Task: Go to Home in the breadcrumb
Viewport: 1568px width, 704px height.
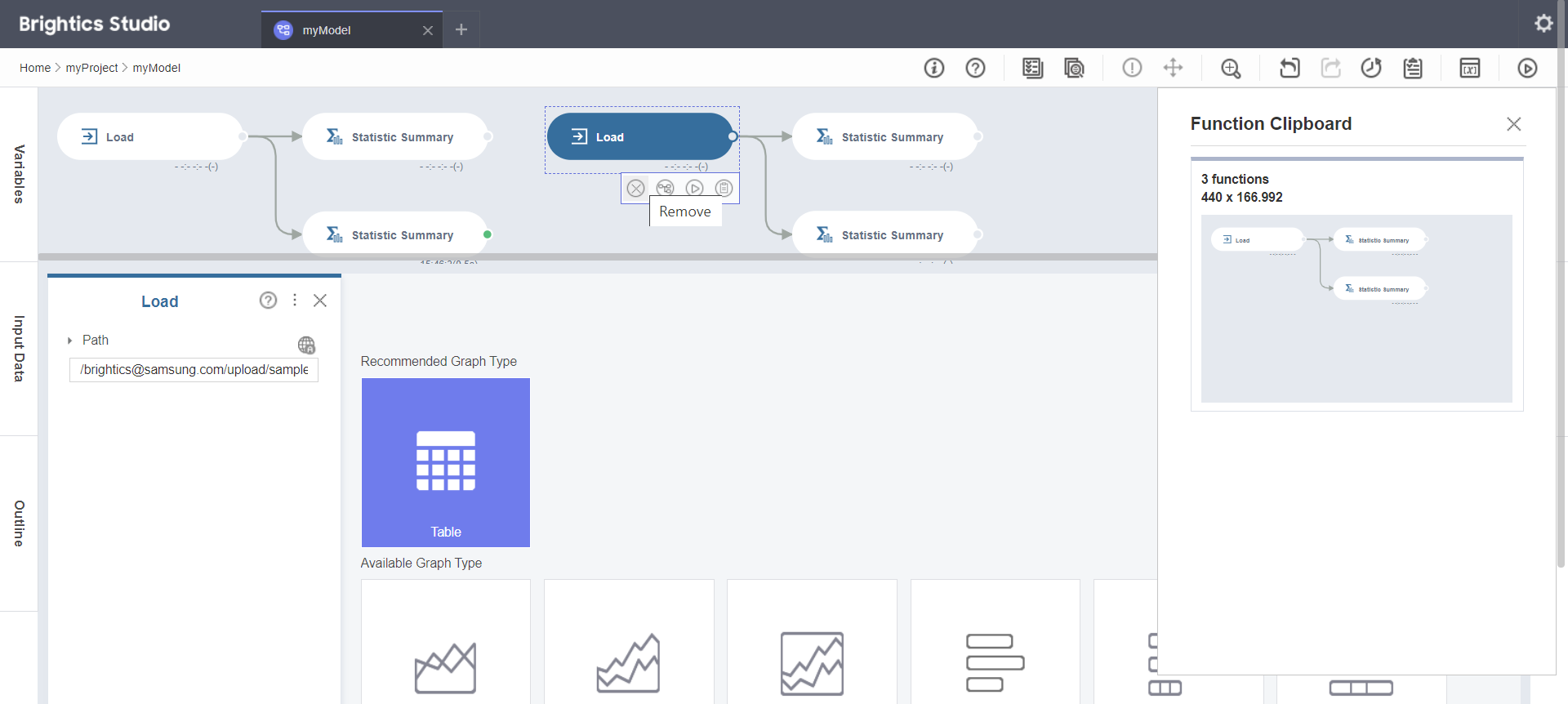Action: click(x=35, y=68)
